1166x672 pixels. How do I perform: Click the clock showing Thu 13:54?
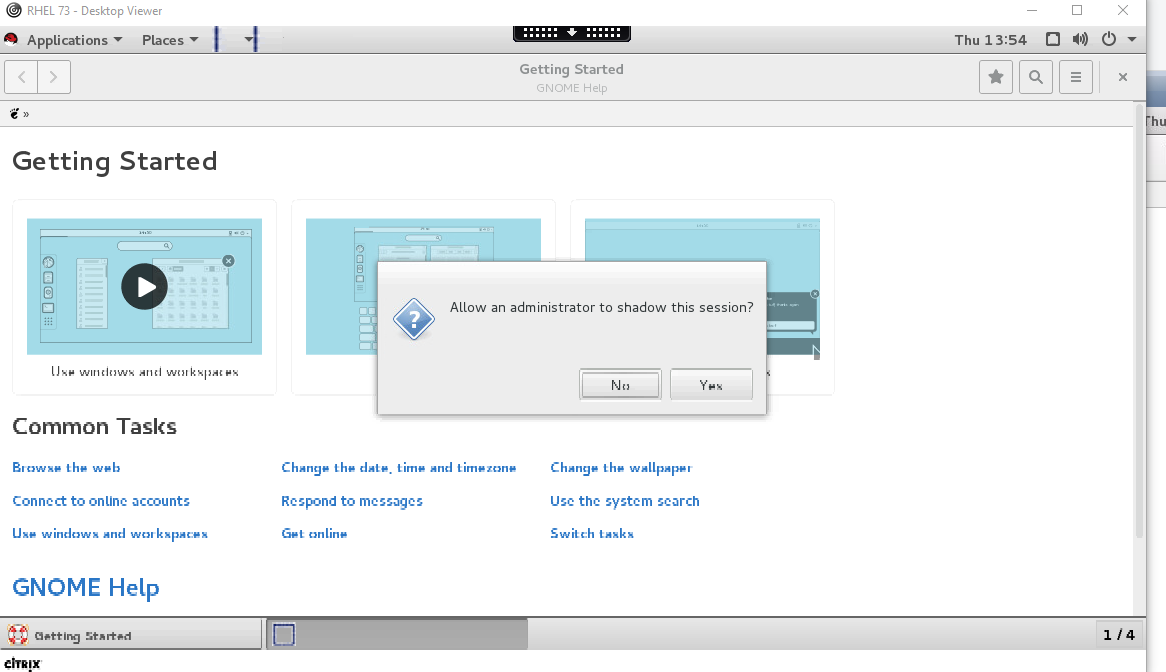coord(991,40)
